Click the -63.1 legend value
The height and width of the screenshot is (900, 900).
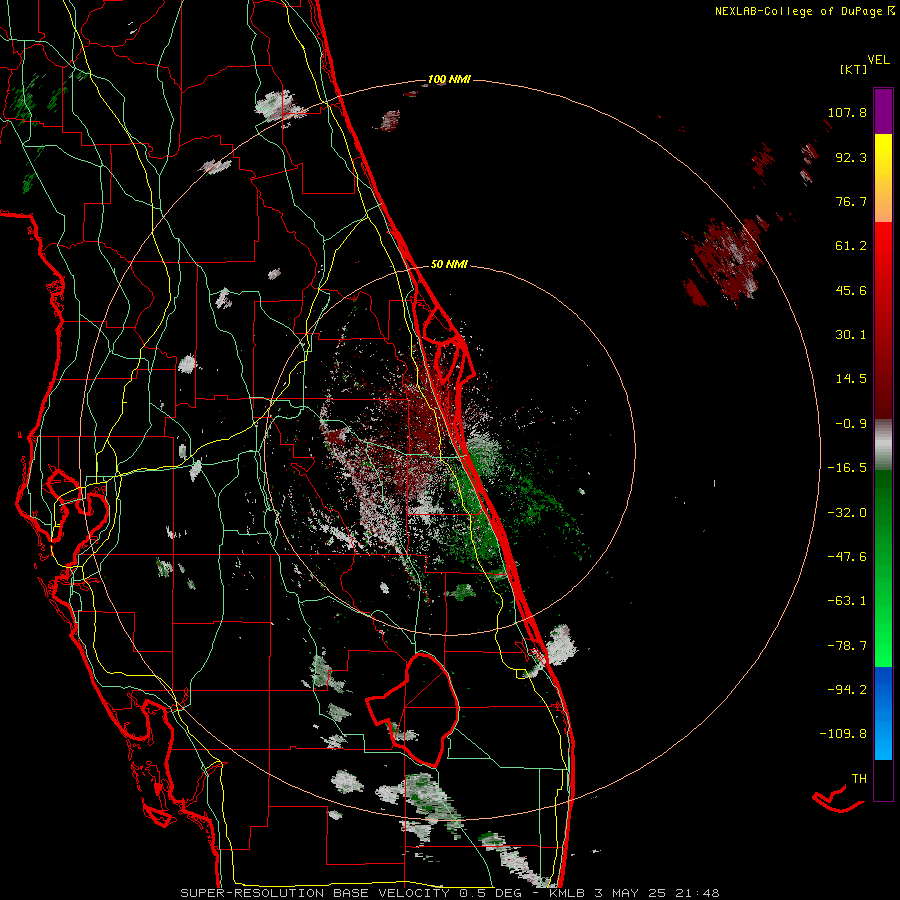847,601
